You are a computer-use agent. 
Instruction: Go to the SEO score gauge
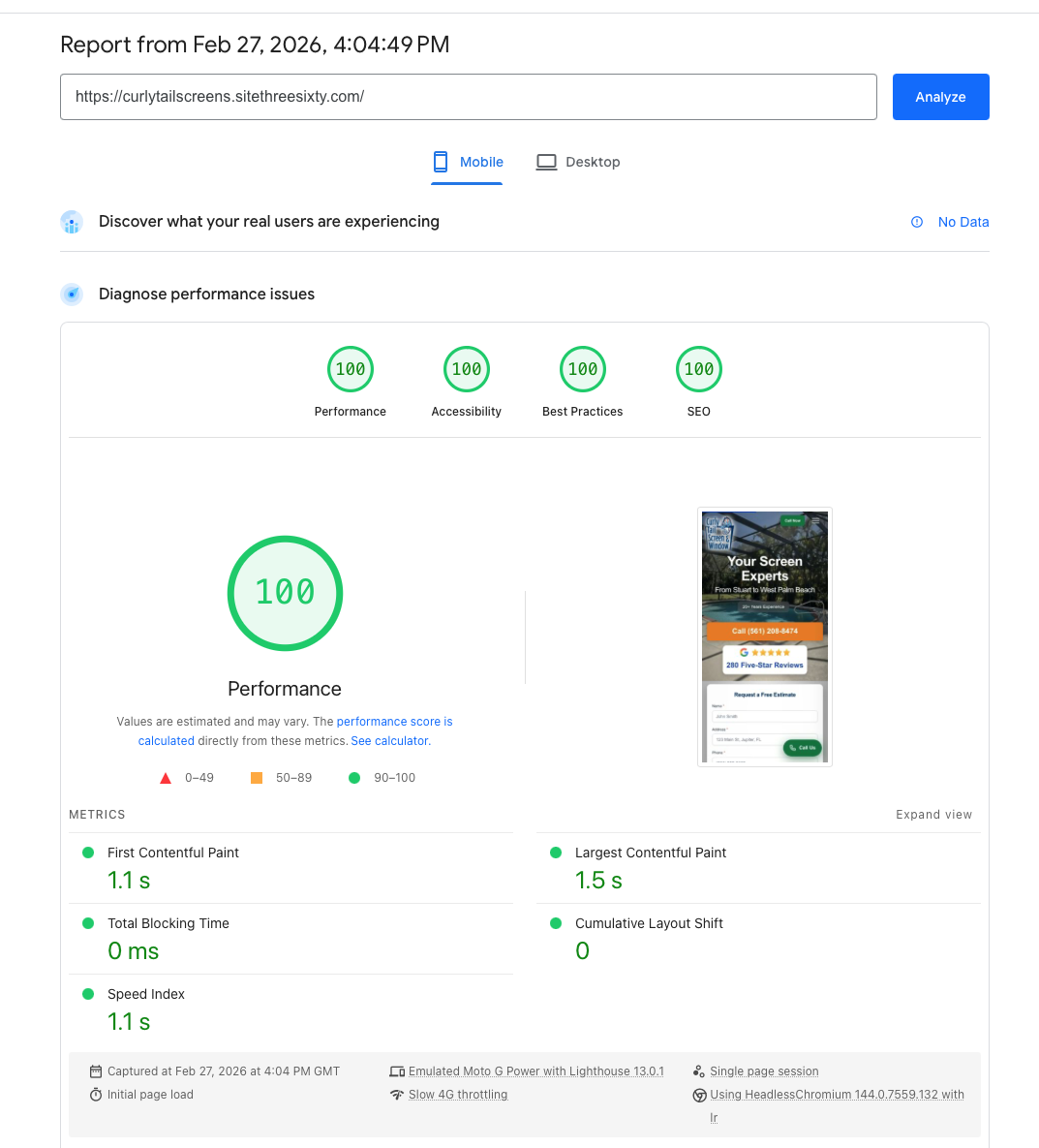(699, 369)
